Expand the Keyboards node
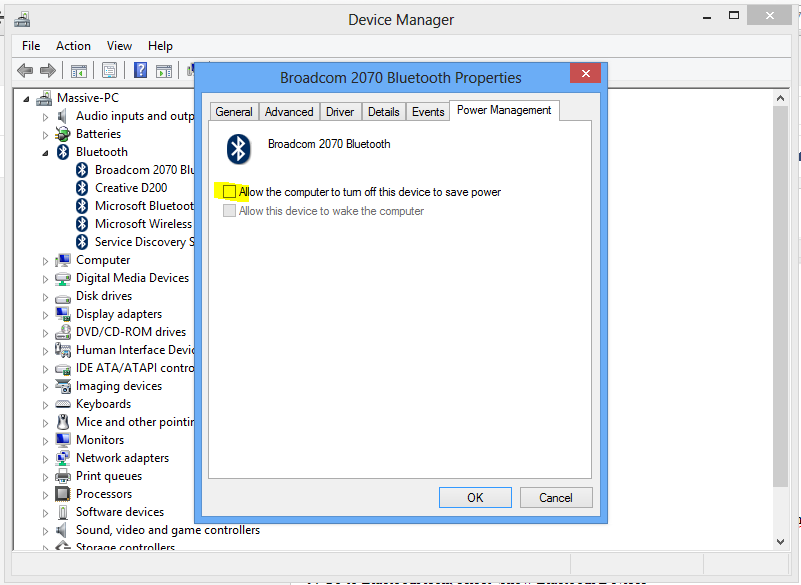This screenshot has height=585, width=801. point(45,405)
